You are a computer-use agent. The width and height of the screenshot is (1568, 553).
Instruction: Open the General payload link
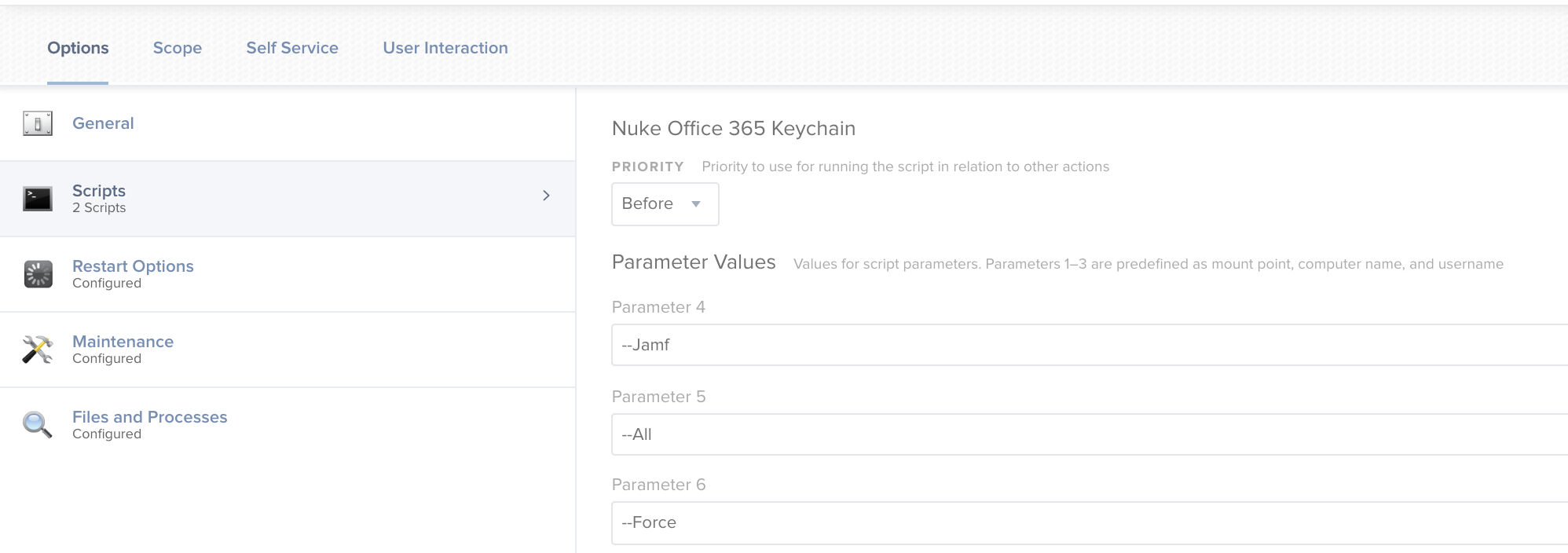click(103, 123)
